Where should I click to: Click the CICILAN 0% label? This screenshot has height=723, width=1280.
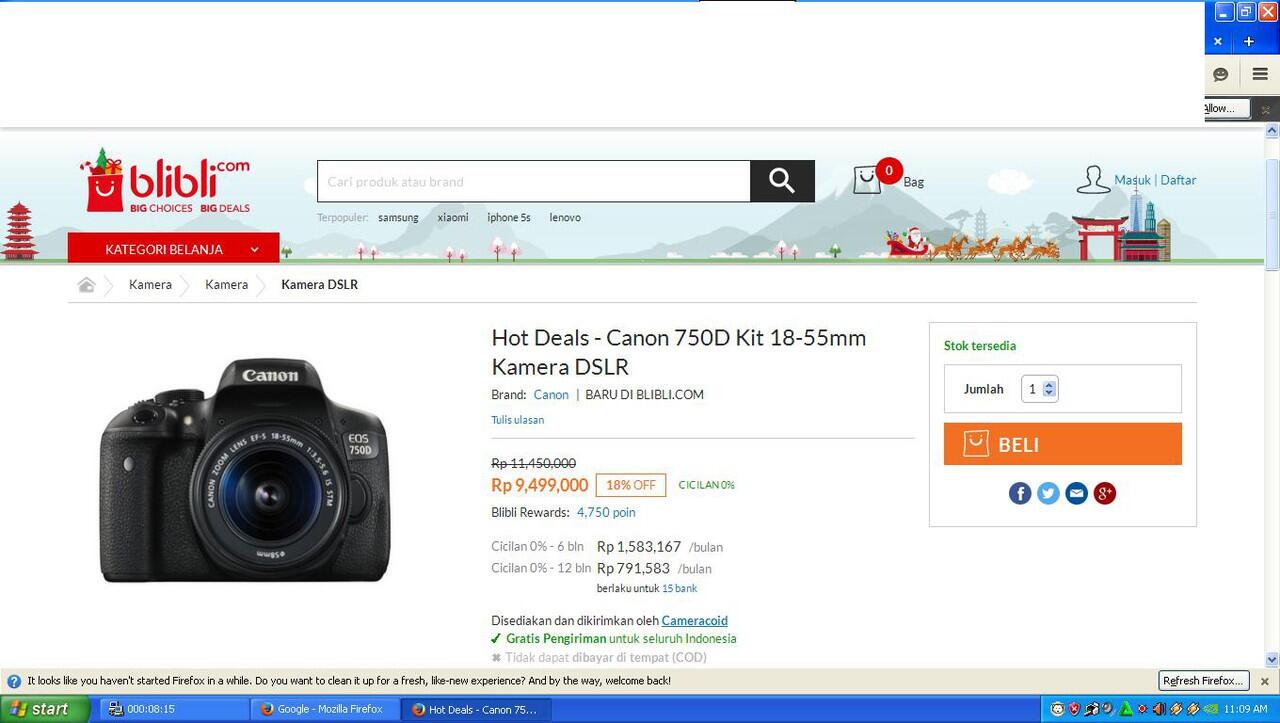(x=706, y=485)
